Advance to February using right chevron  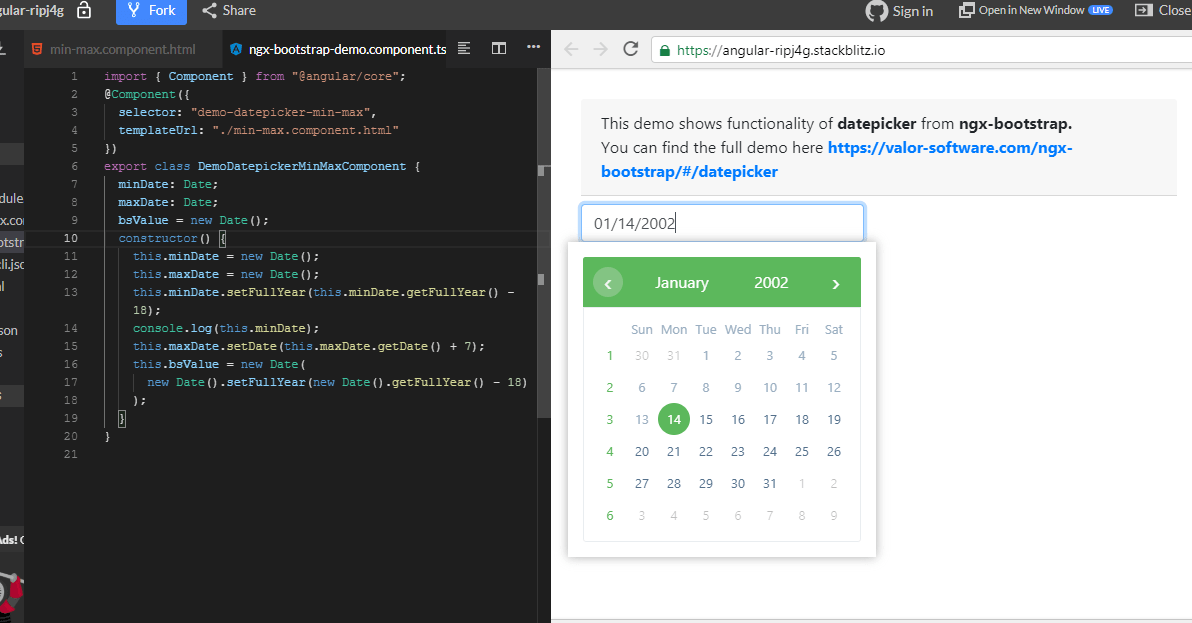(836, 283)
